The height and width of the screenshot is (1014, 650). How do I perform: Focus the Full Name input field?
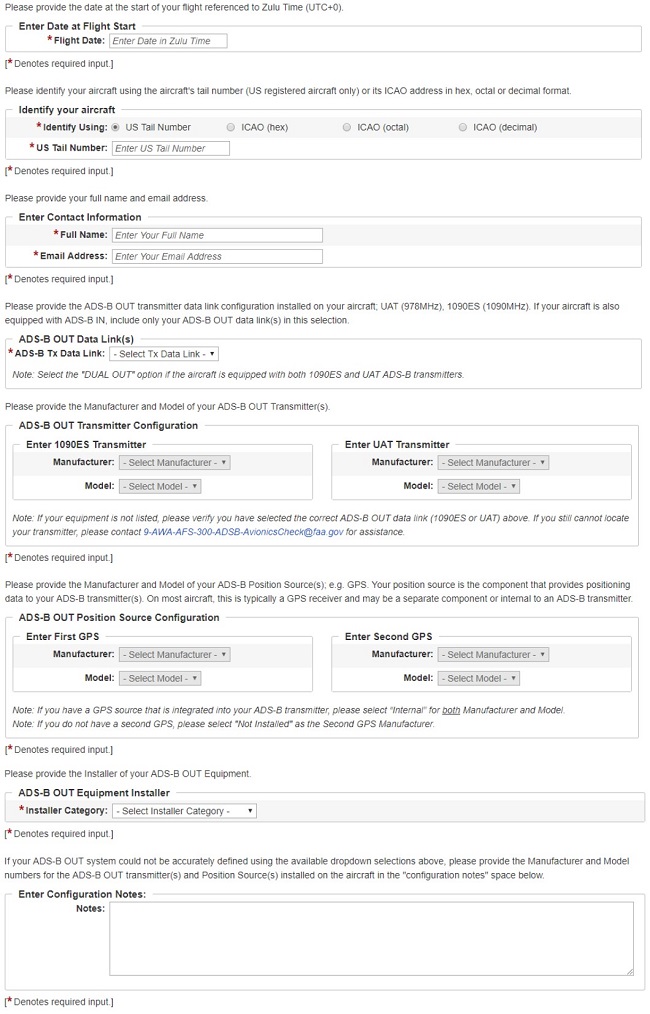[x=217, y=235]
